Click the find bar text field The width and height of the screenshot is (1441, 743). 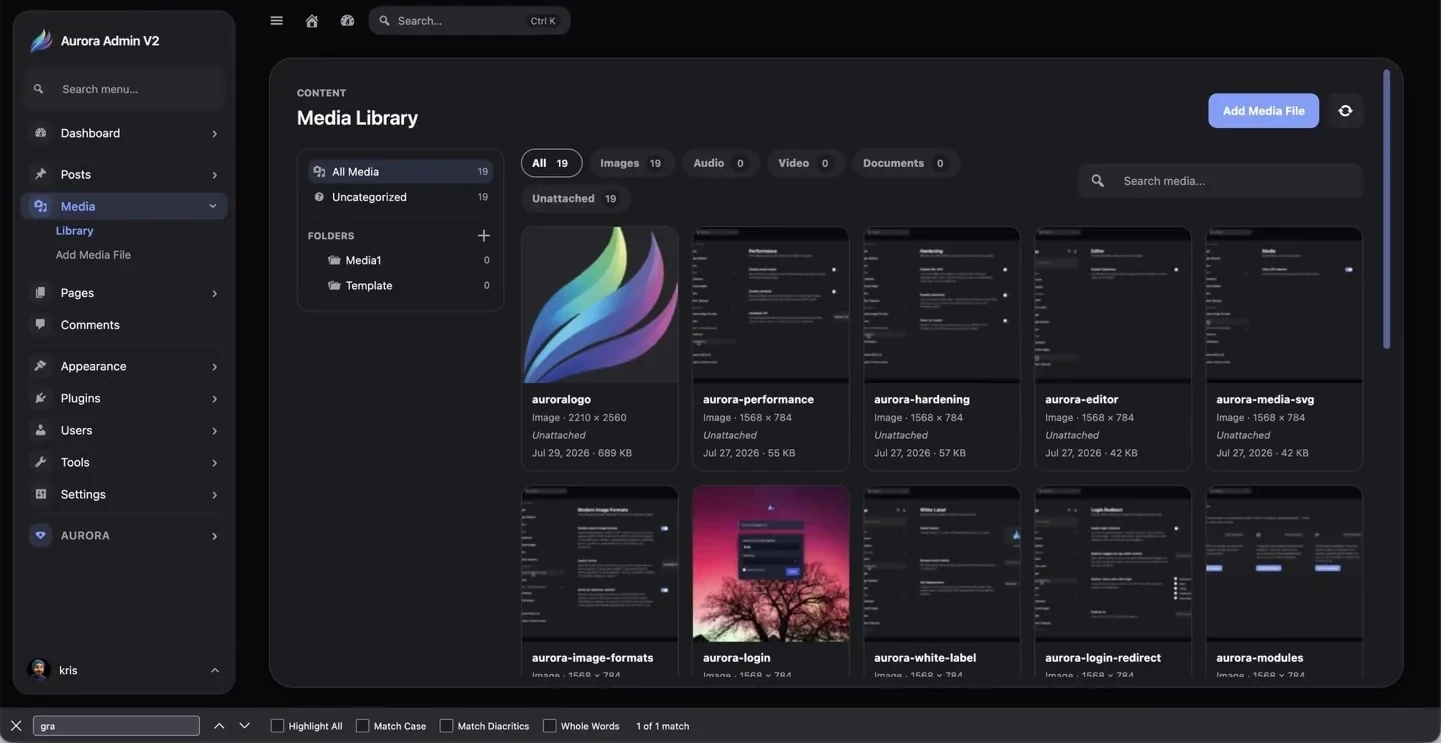(116, 726)
